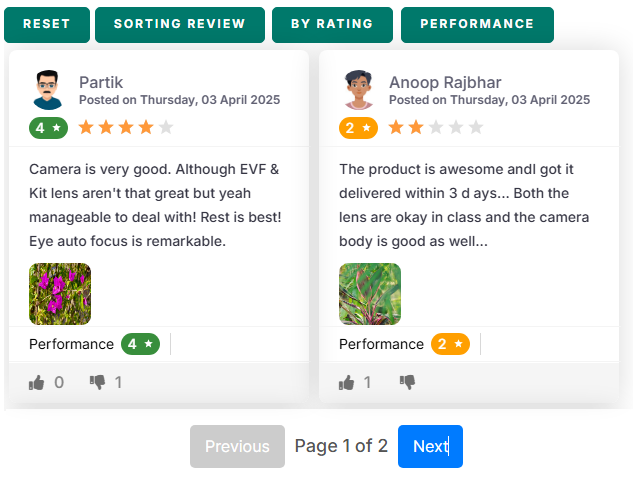Click the green 4-star rating badge near Partik
The image size is (636, 488).
tap(48, 128)
